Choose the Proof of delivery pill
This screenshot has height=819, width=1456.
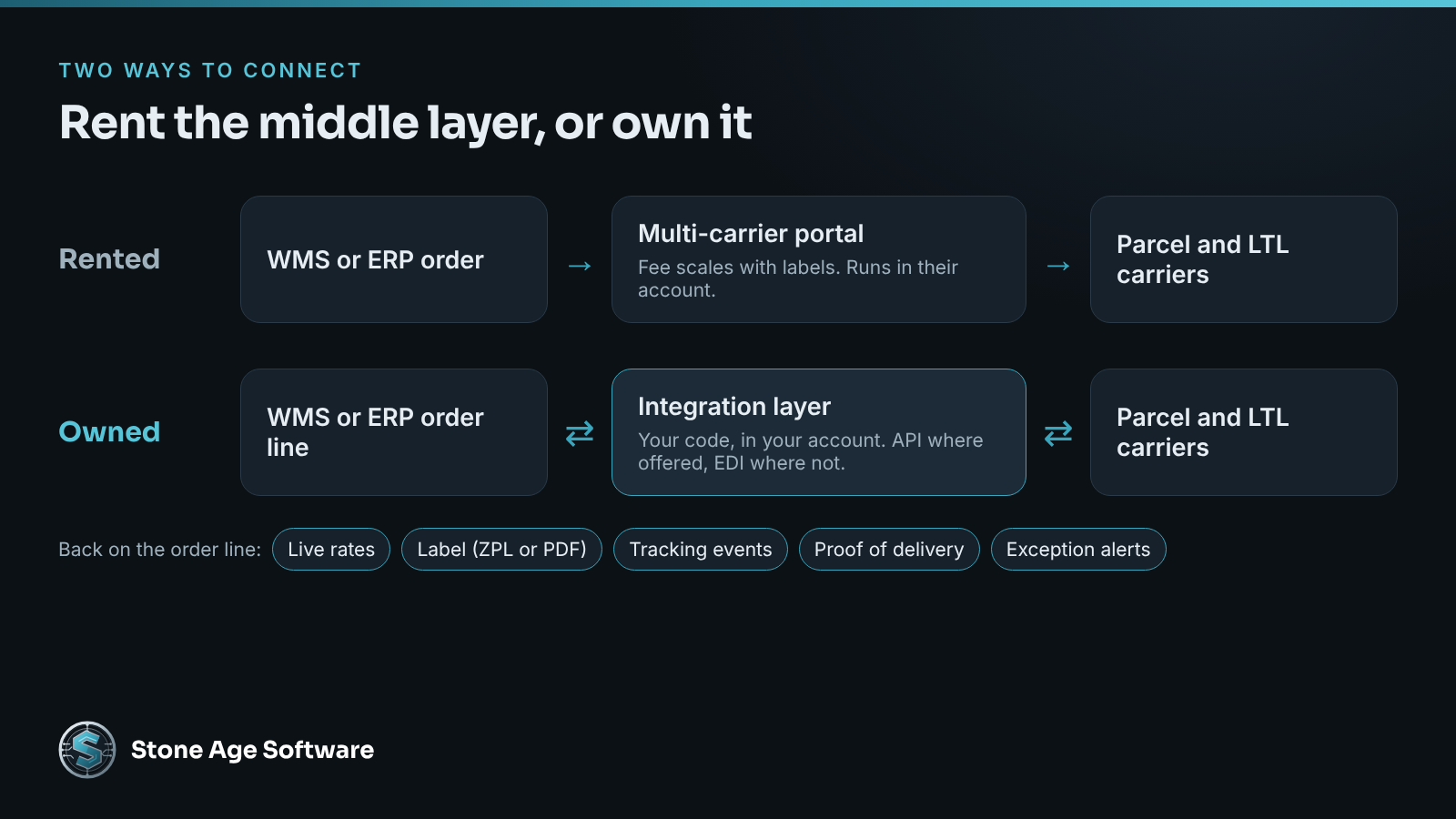pos(889,550)
